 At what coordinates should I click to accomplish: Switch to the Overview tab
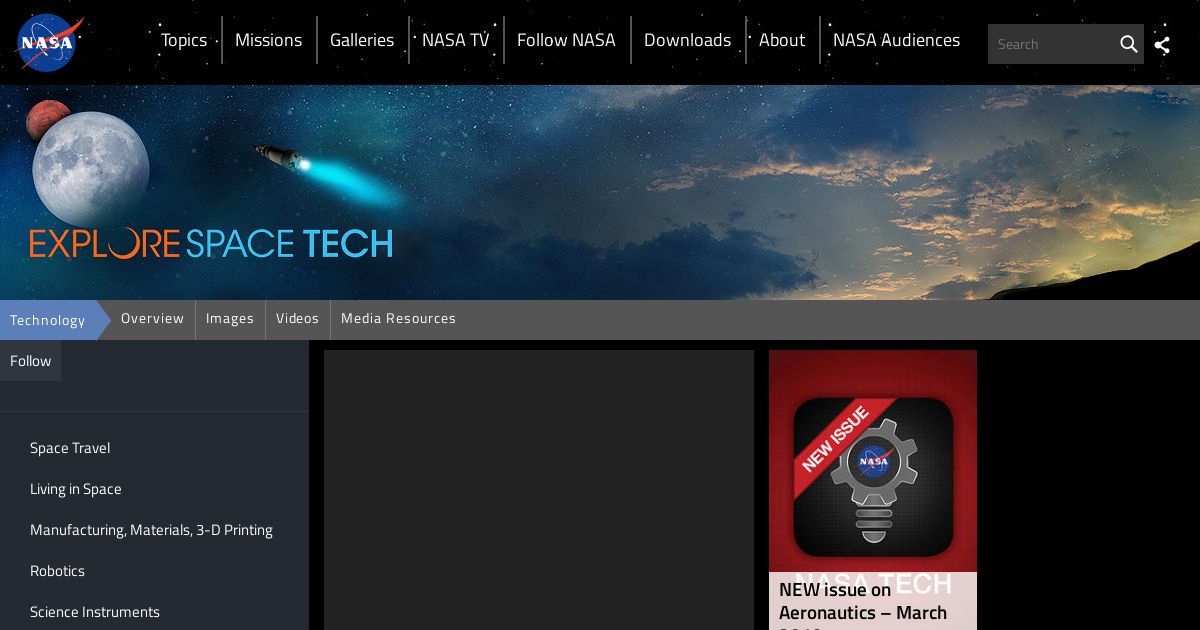click(x=152, y=319)
